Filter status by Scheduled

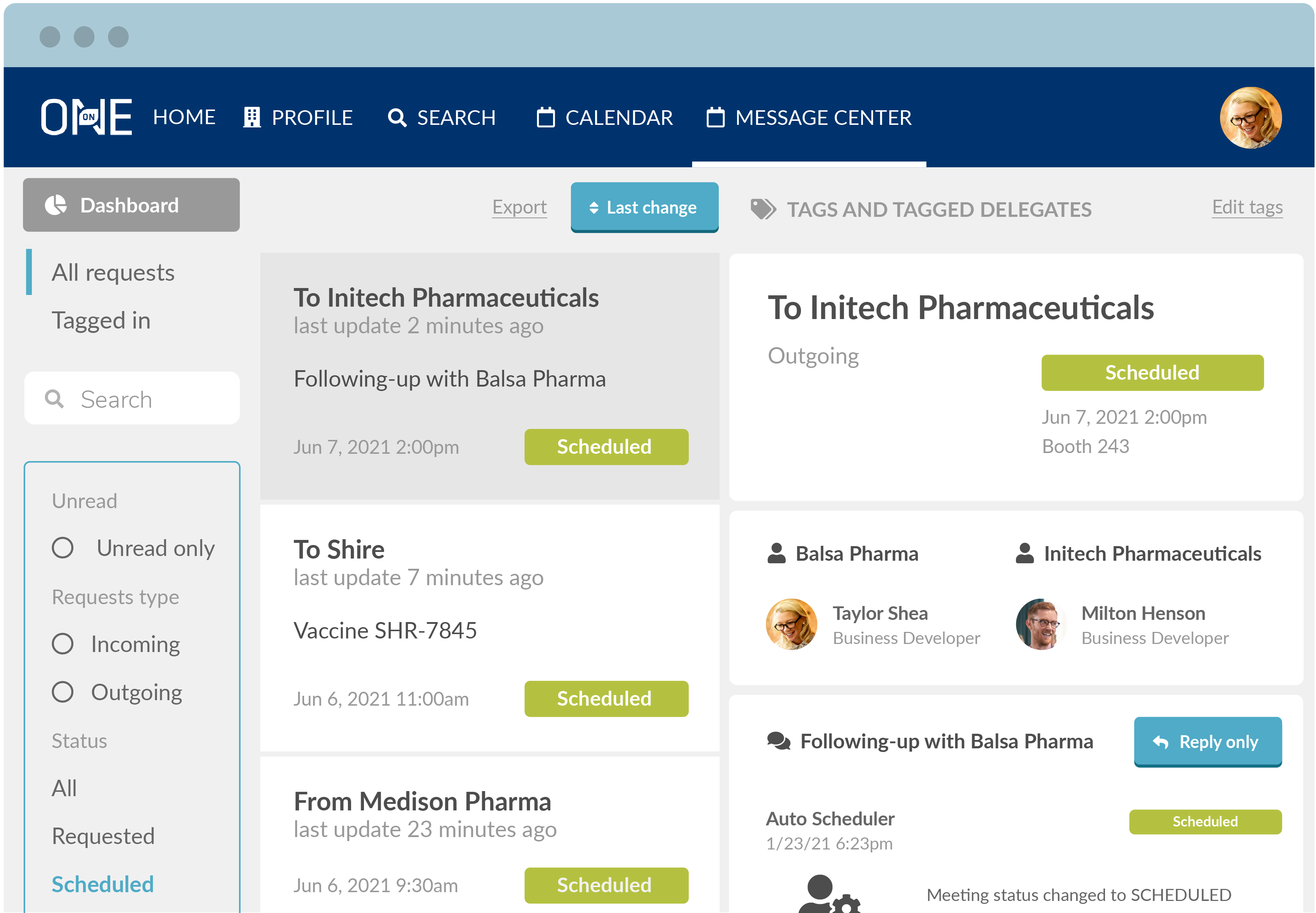103,885
